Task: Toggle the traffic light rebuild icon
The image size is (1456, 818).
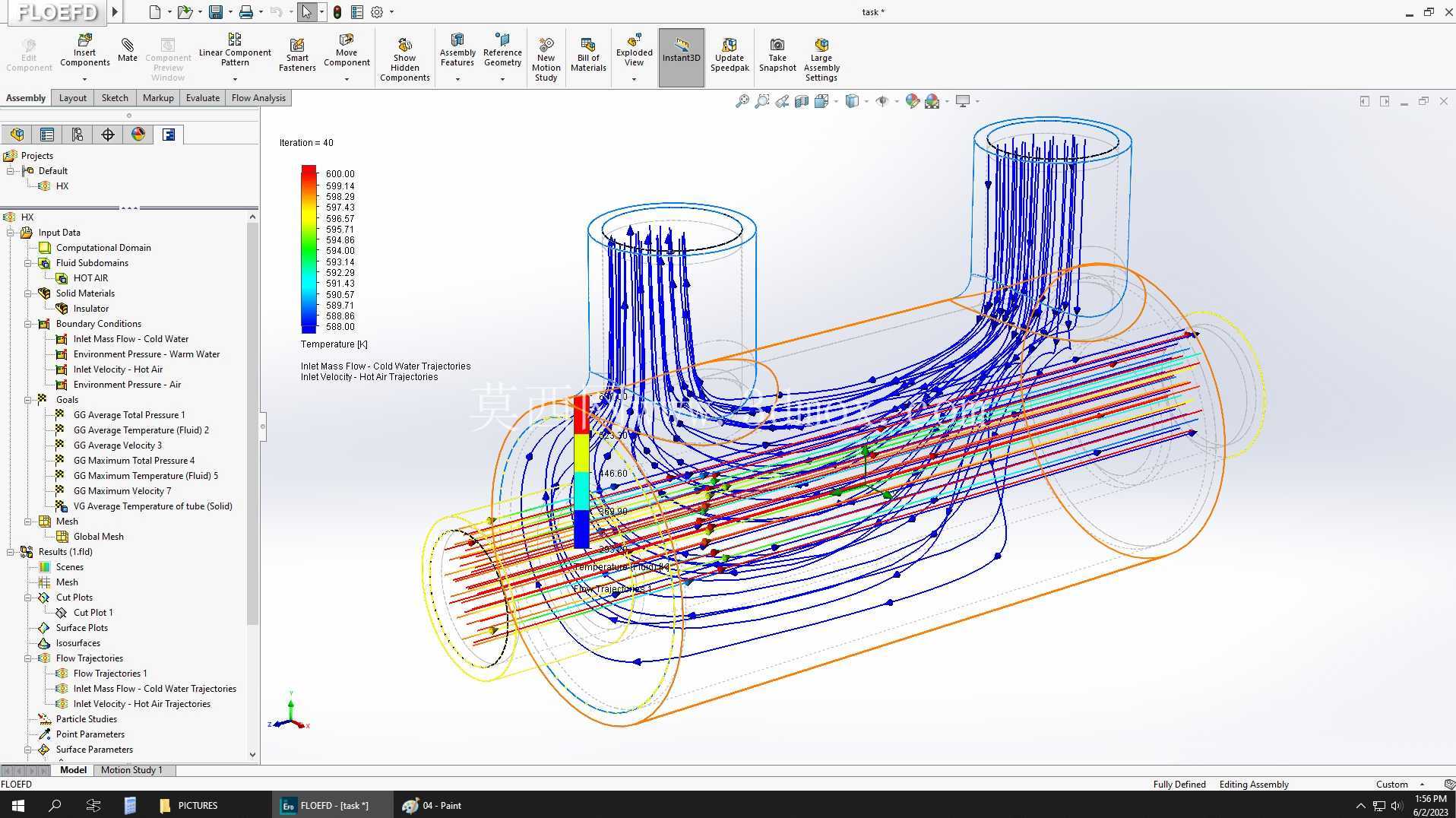Action: (337, 12)
